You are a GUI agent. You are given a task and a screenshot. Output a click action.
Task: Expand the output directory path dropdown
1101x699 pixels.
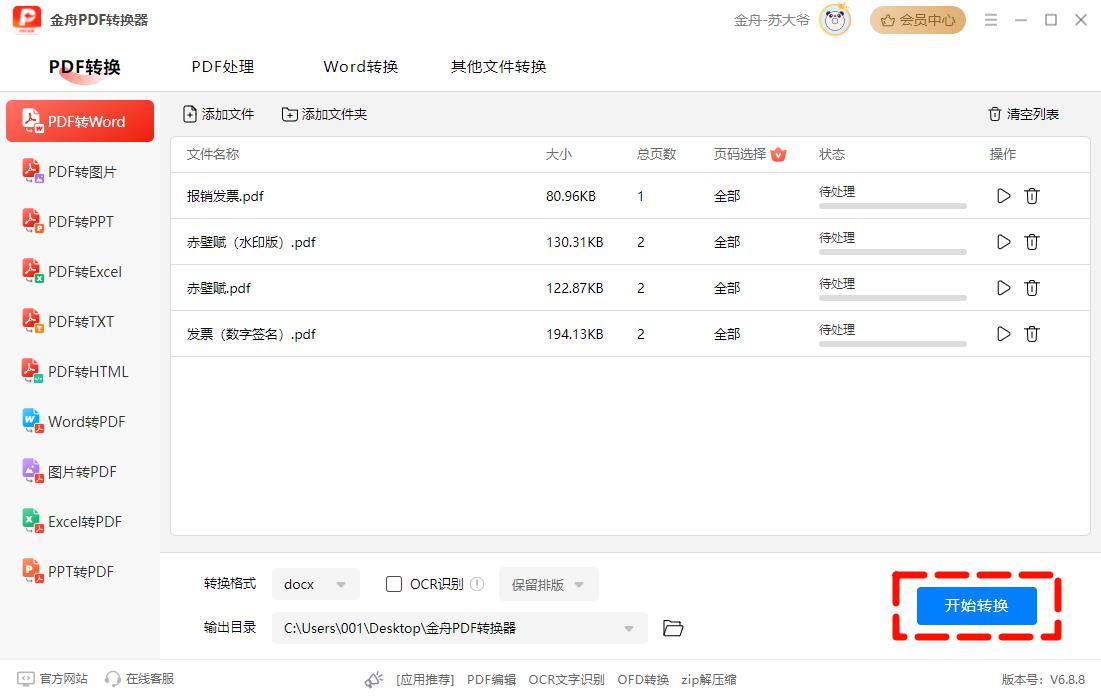629,628
